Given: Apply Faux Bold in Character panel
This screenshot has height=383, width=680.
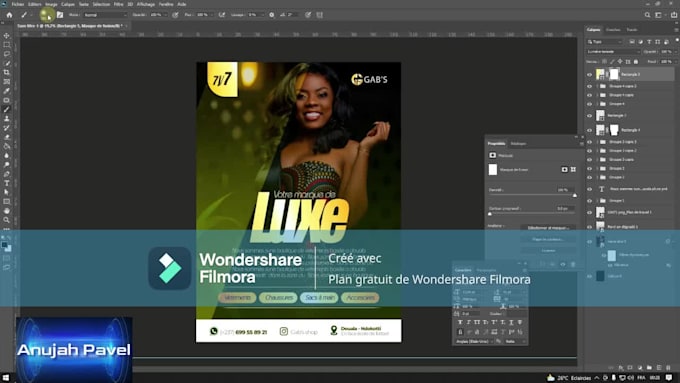Looking at the screenshot, I should pos(460,322).
